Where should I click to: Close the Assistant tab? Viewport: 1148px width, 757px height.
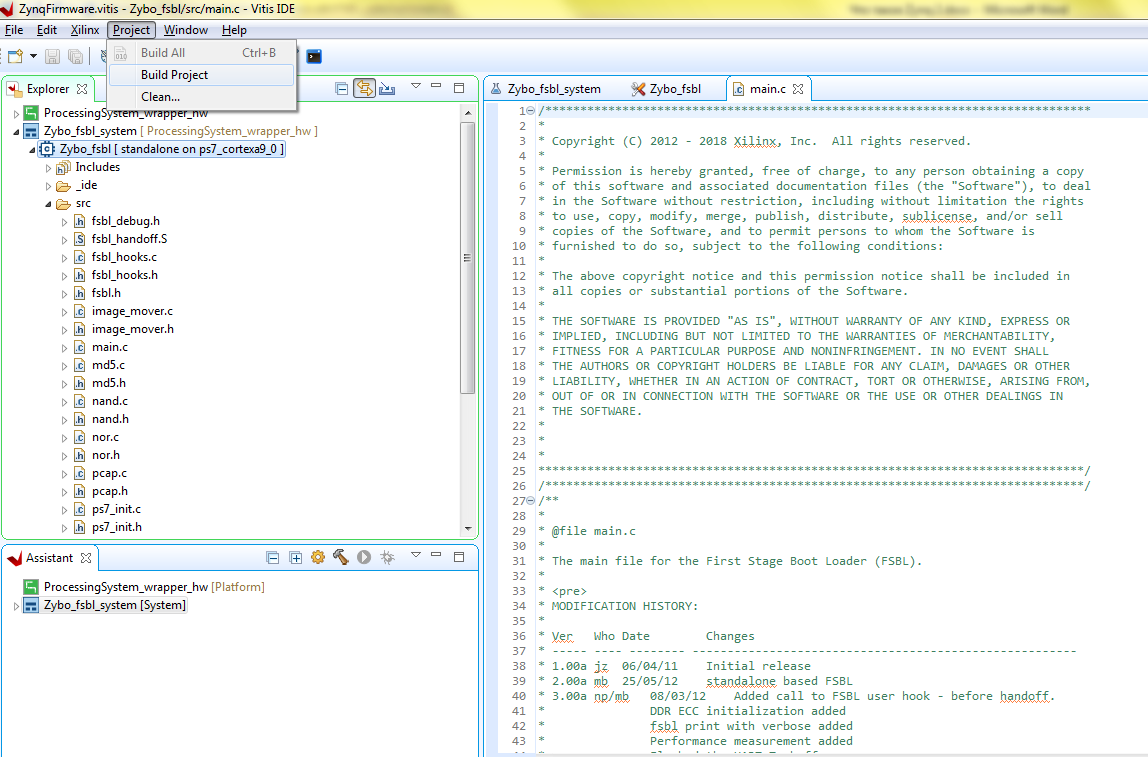(86, 558)
